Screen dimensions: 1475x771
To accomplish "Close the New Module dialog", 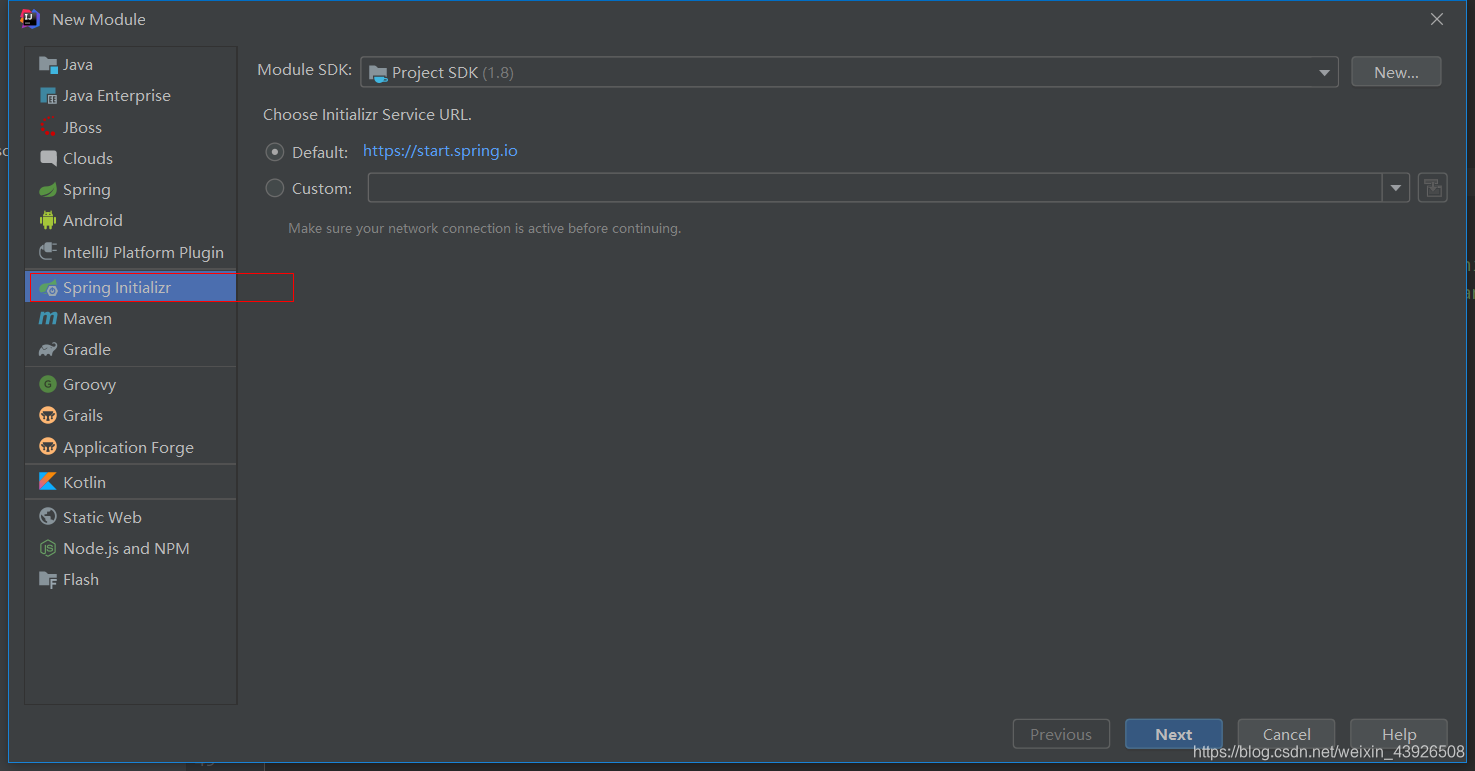I will click(1437, 19).
